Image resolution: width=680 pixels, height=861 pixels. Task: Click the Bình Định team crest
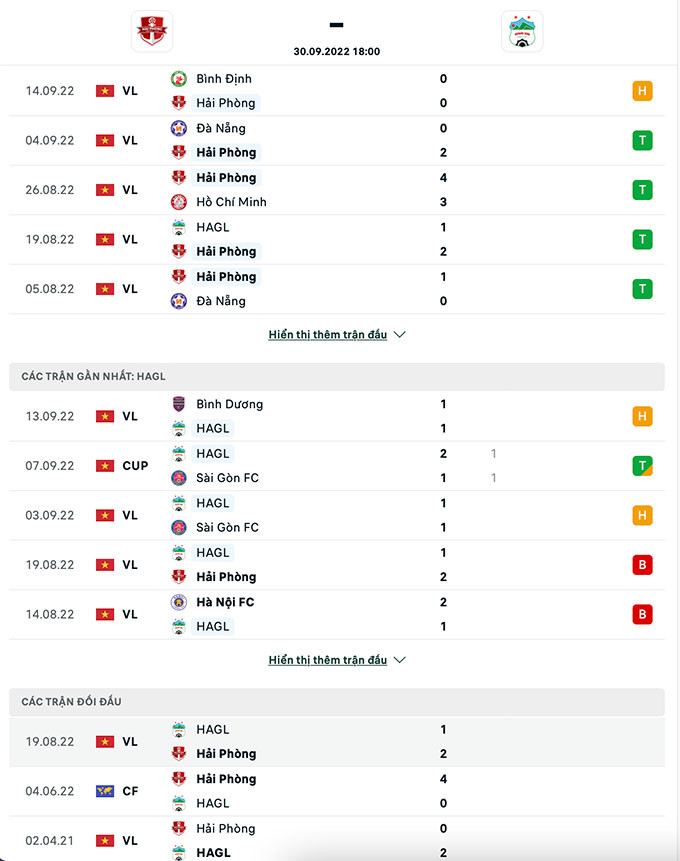(179, 79)
